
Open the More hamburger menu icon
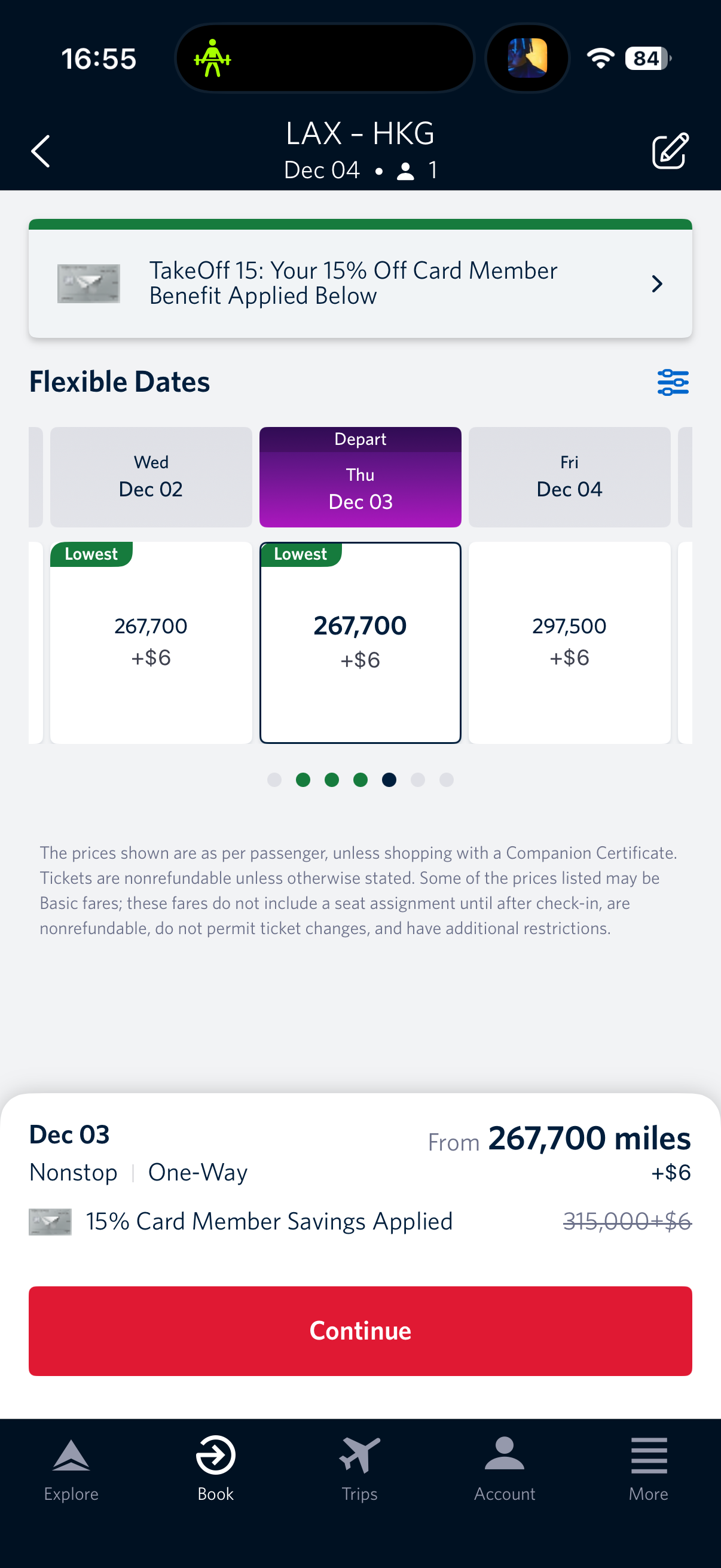tap(649, 1456)
